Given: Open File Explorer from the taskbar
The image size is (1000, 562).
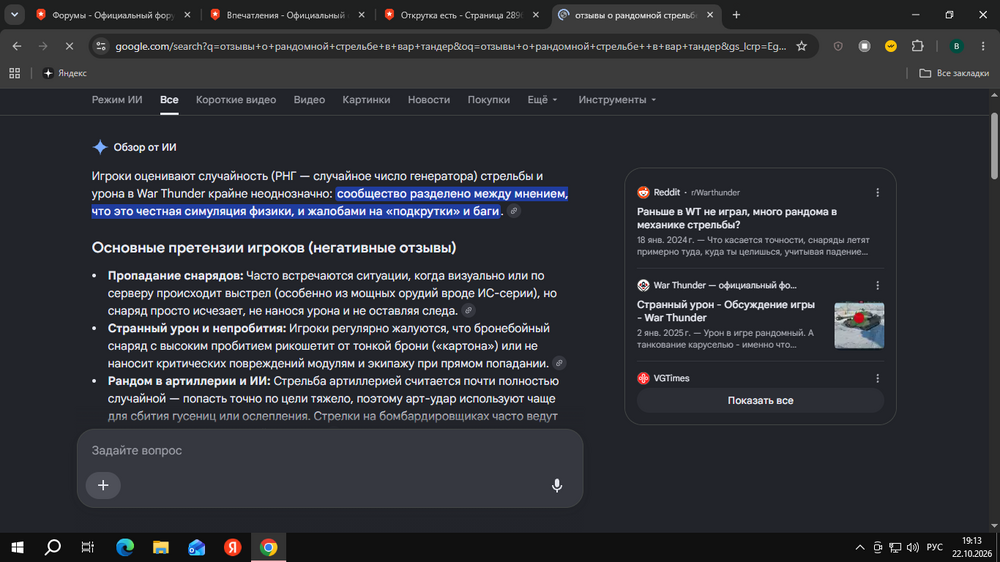Looking at the screenshot, I should (x=161, y=547).
